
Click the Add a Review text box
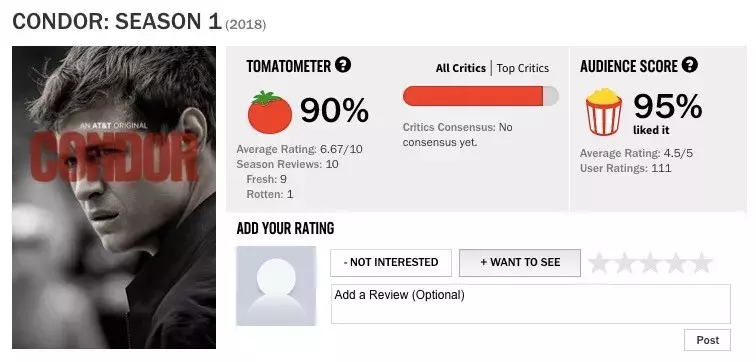coord(530,304)
